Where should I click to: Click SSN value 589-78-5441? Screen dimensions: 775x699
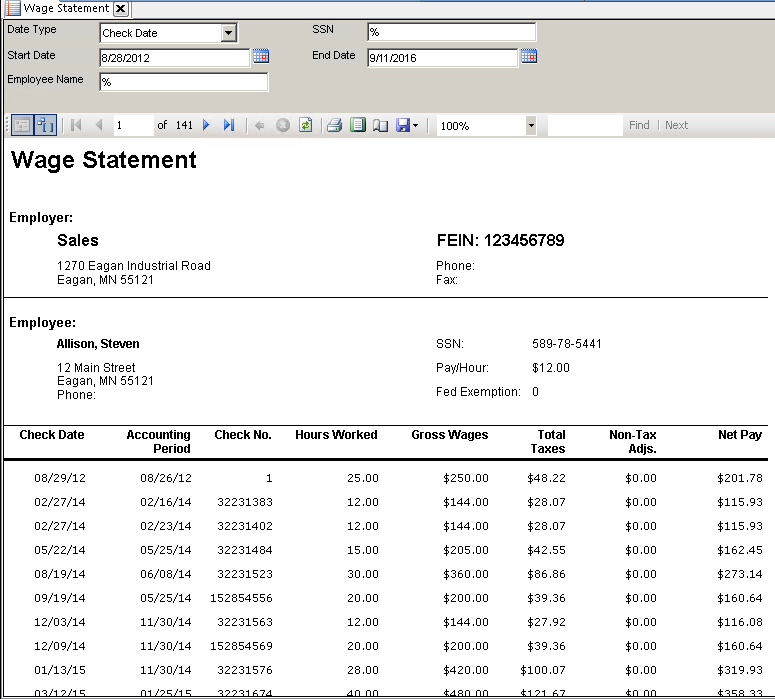[567, 344]
